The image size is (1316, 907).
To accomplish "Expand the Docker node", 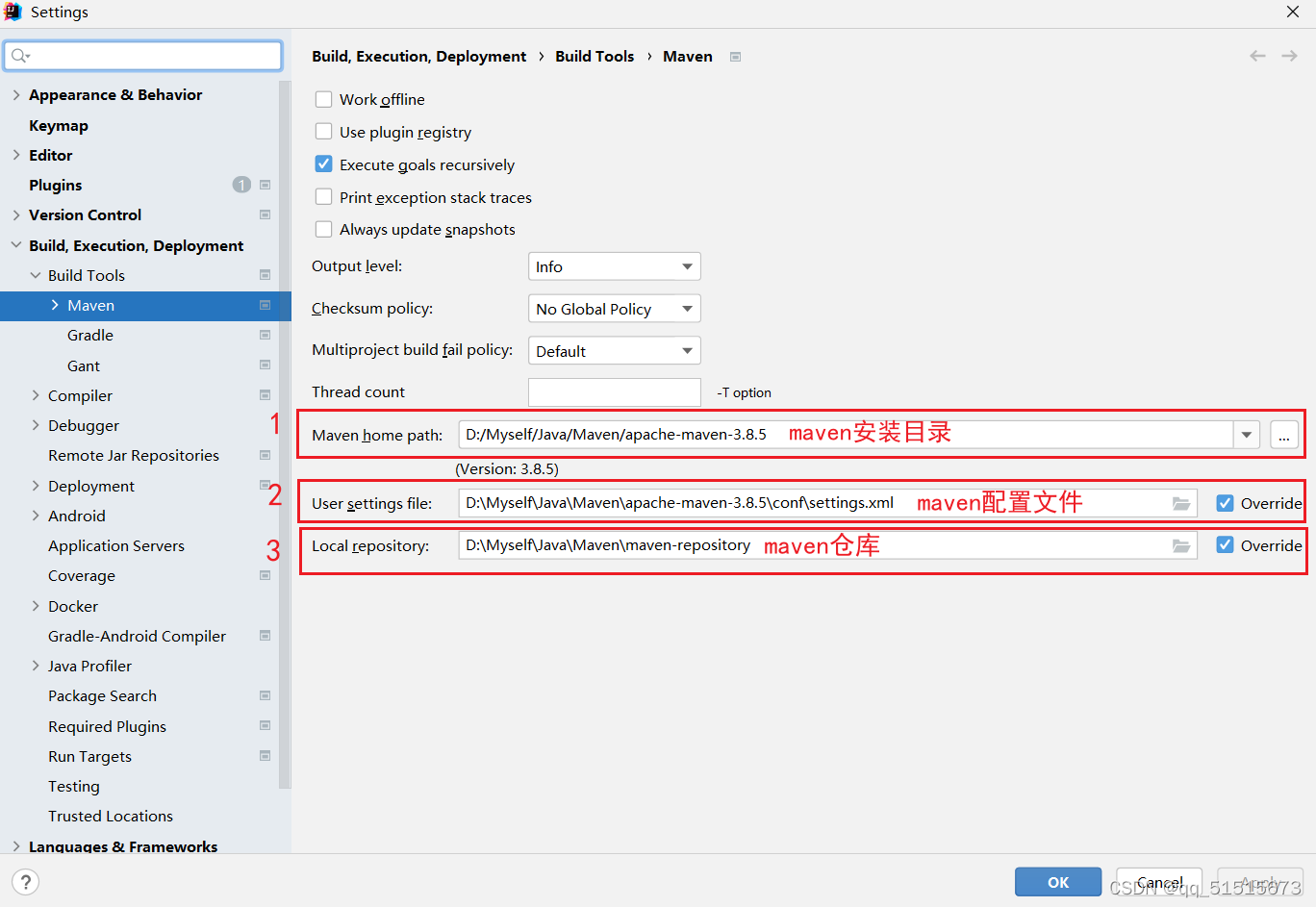I will [36, 606].
